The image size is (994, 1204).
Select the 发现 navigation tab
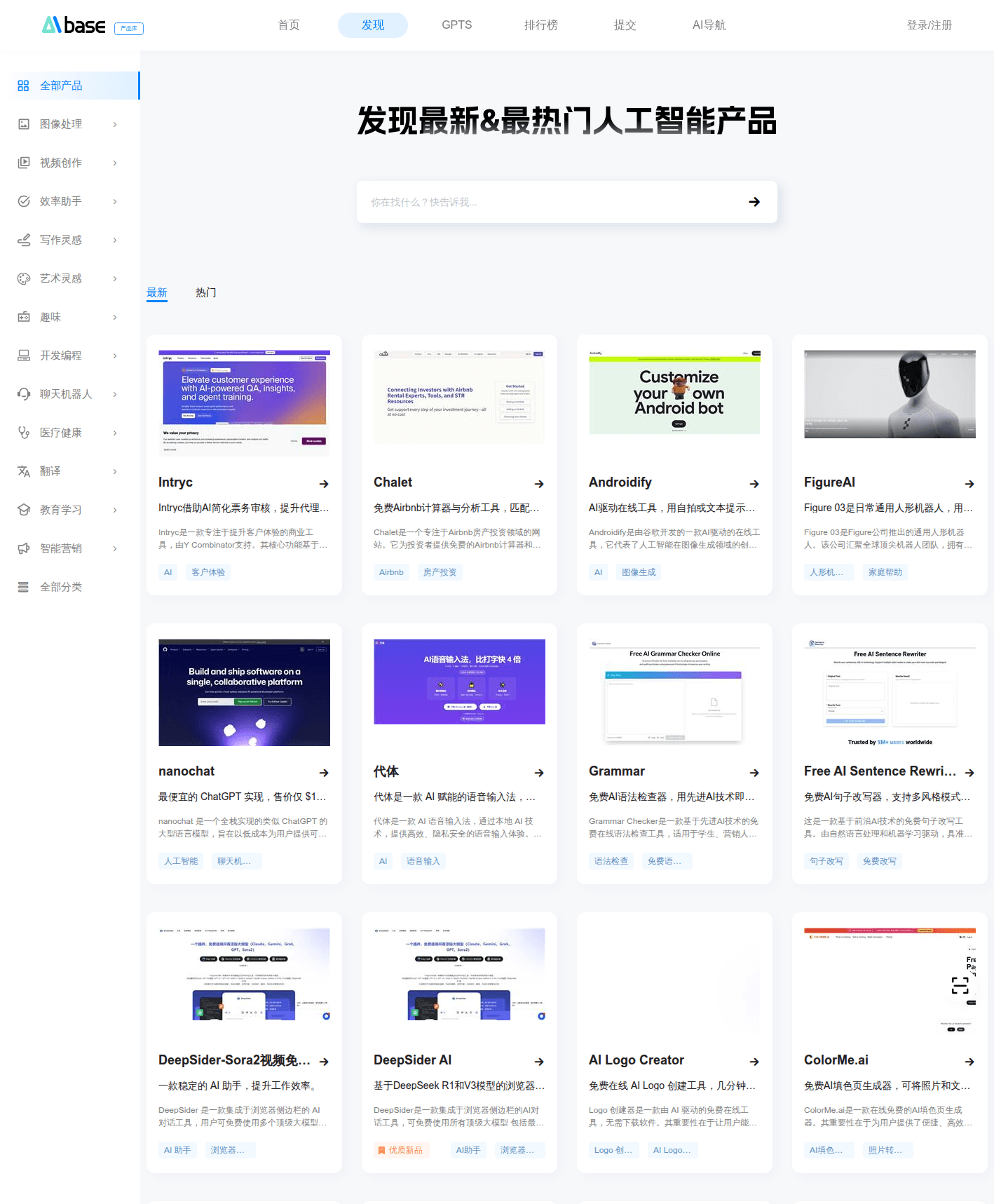(373, 25)
